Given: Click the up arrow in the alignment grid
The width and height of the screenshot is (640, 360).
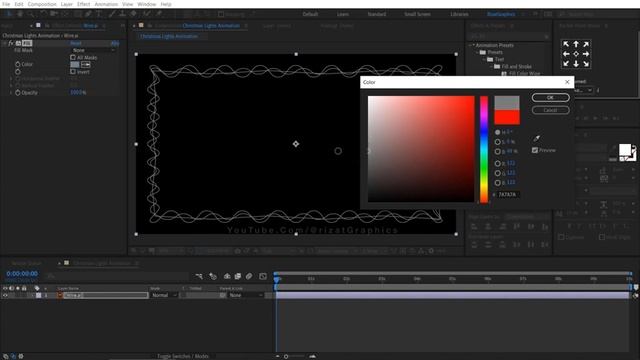Looking at the screenshot, I should coord(576,44).
